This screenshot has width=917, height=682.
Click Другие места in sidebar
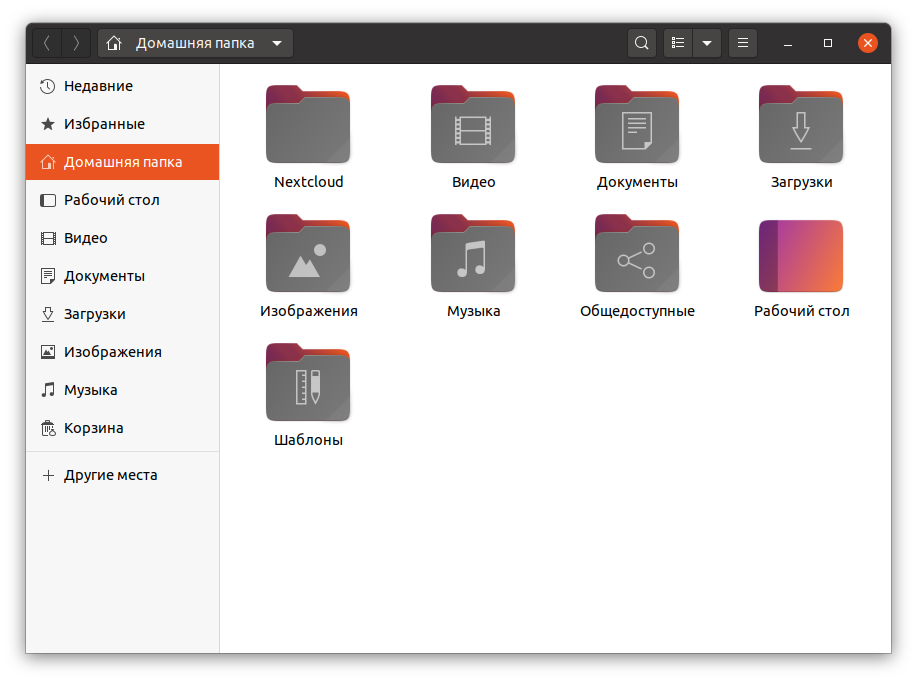(x=122, y=475)
